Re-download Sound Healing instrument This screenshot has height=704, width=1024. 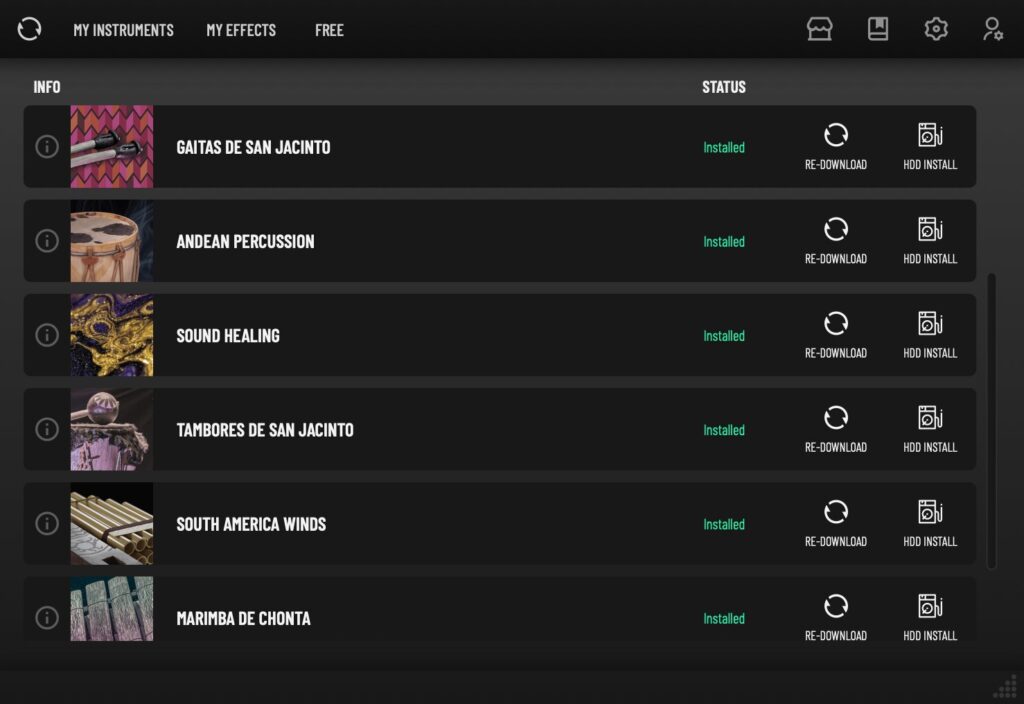tap(835, 335)
